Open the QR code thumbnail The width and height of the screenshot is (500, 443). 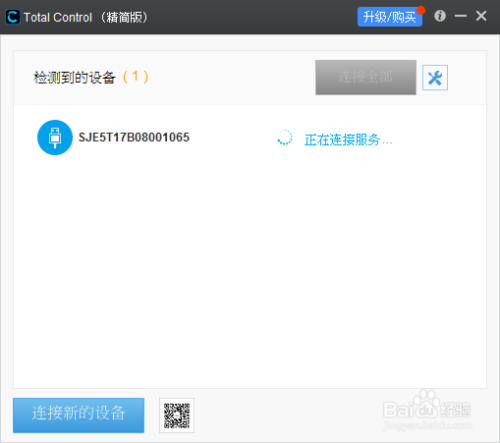click(x=177, y=415)
